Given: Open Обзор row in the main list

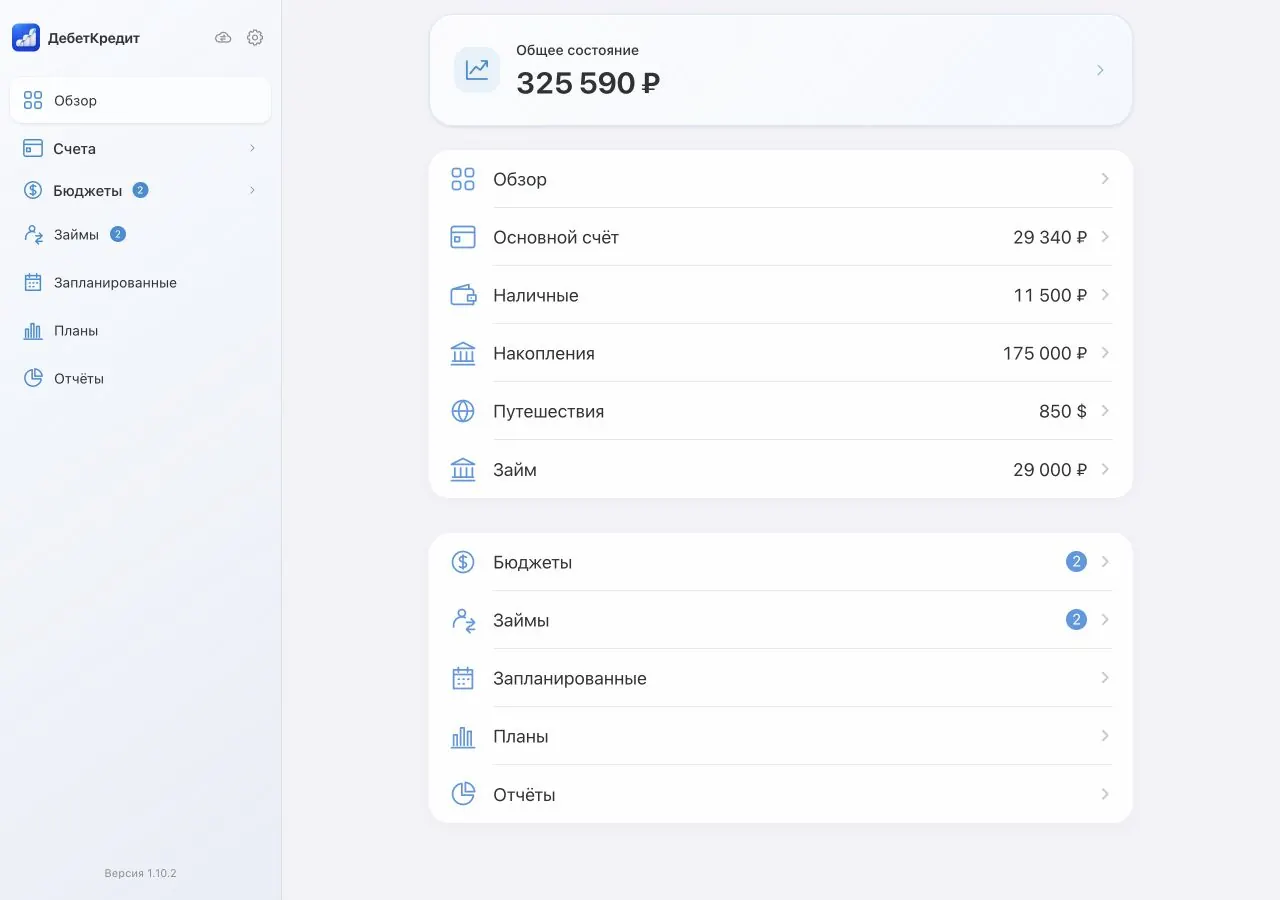Looking at the screenshot, I should tap(781, 179).
